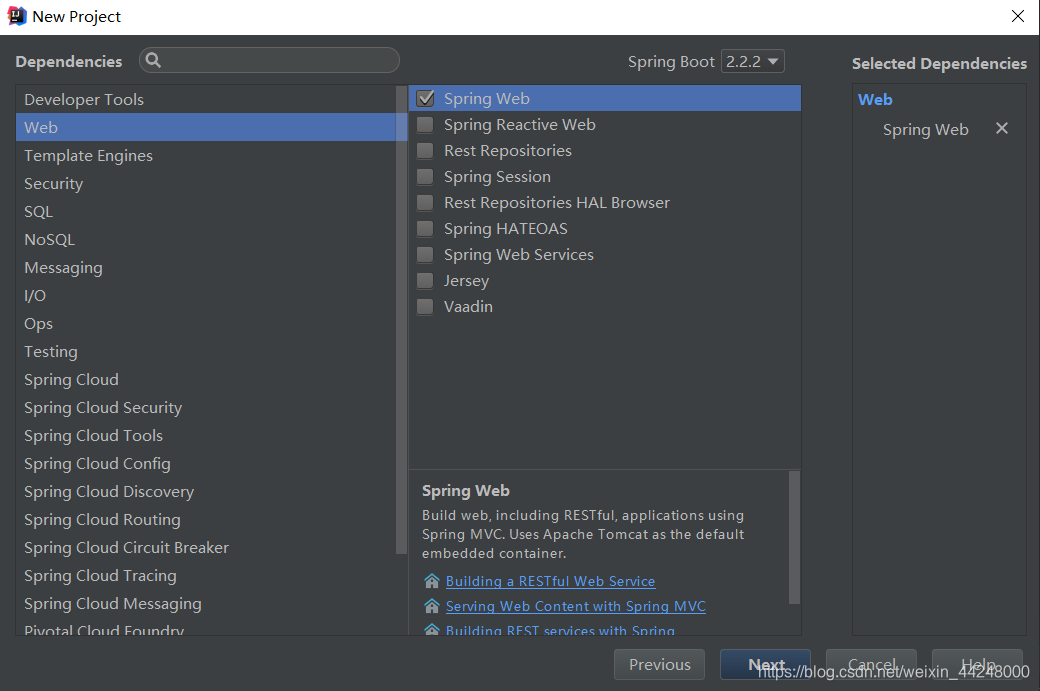
Task: Tick the Spring HATEOAS checkbox
Action: [425, 229]
